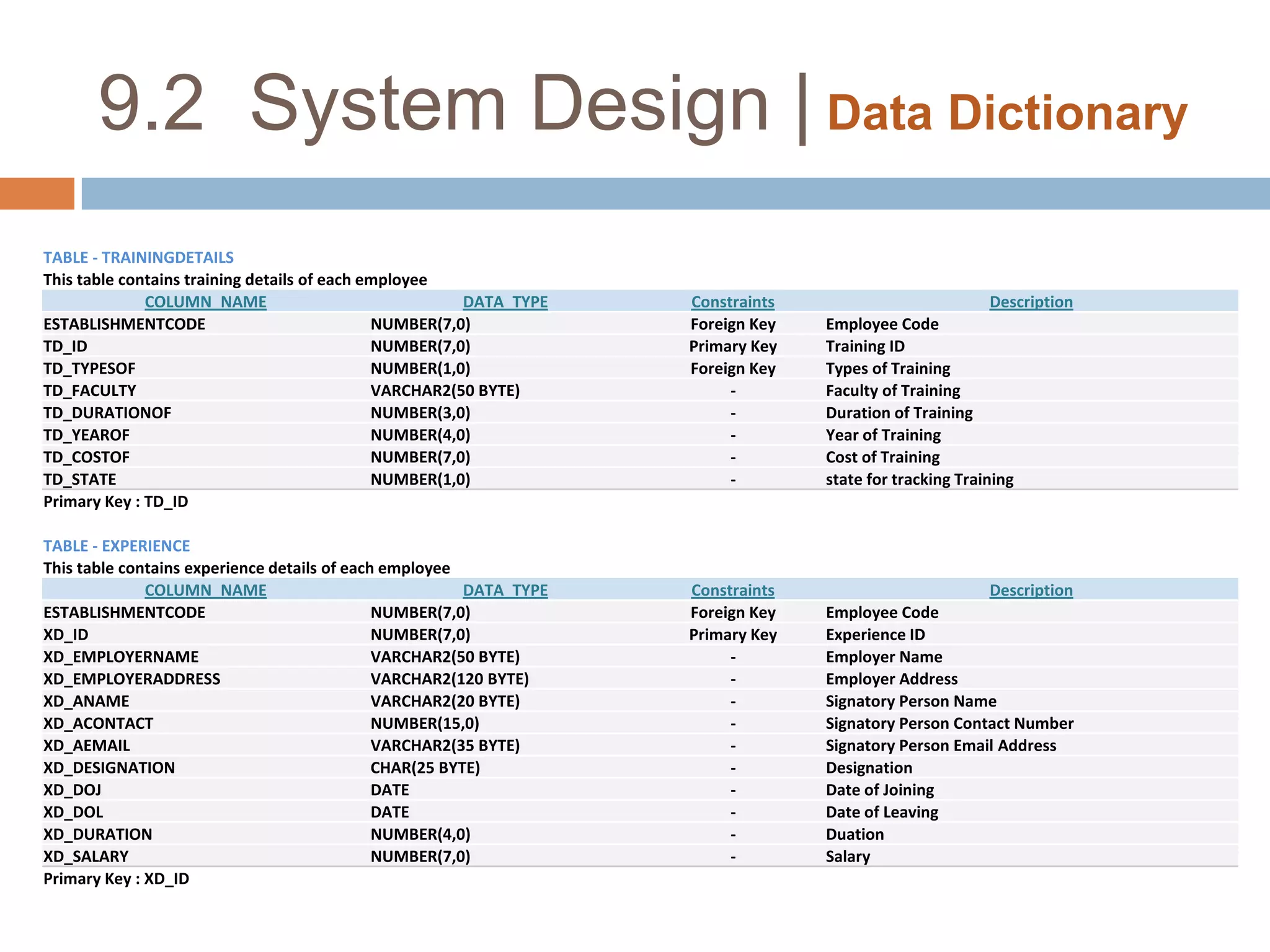Click 'VARCHAR2(20 BYTE)' data type cell
Screen dimensions: 1270x952
(x=445, y=702)
